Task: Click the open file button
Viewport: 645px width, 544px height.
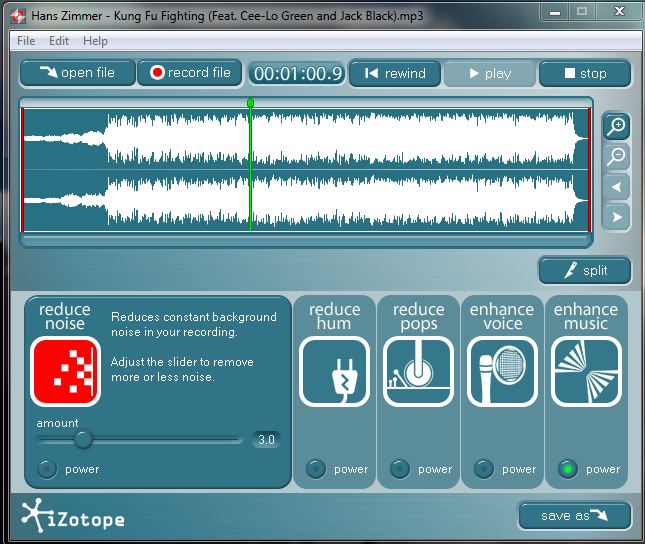Action: click(78, 73)
